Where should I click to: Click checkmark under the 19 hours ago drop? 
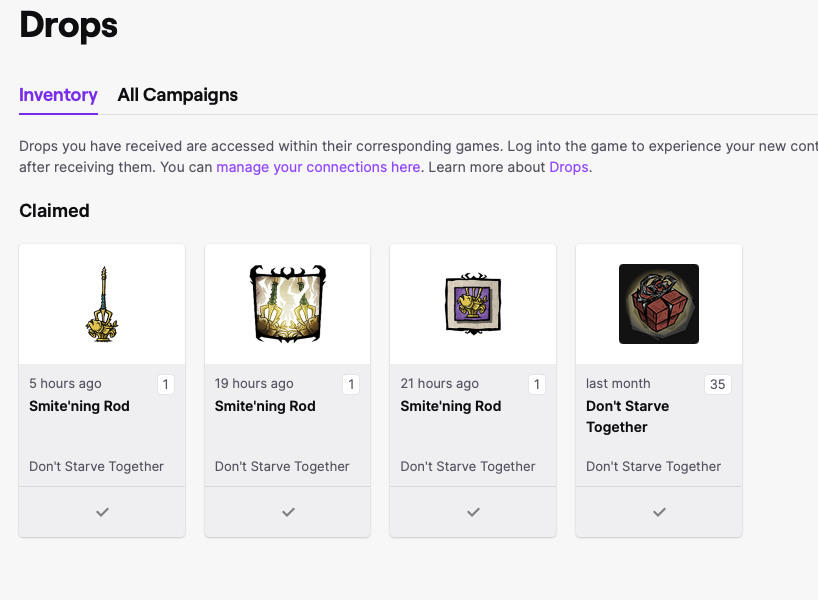pos(288,512)
